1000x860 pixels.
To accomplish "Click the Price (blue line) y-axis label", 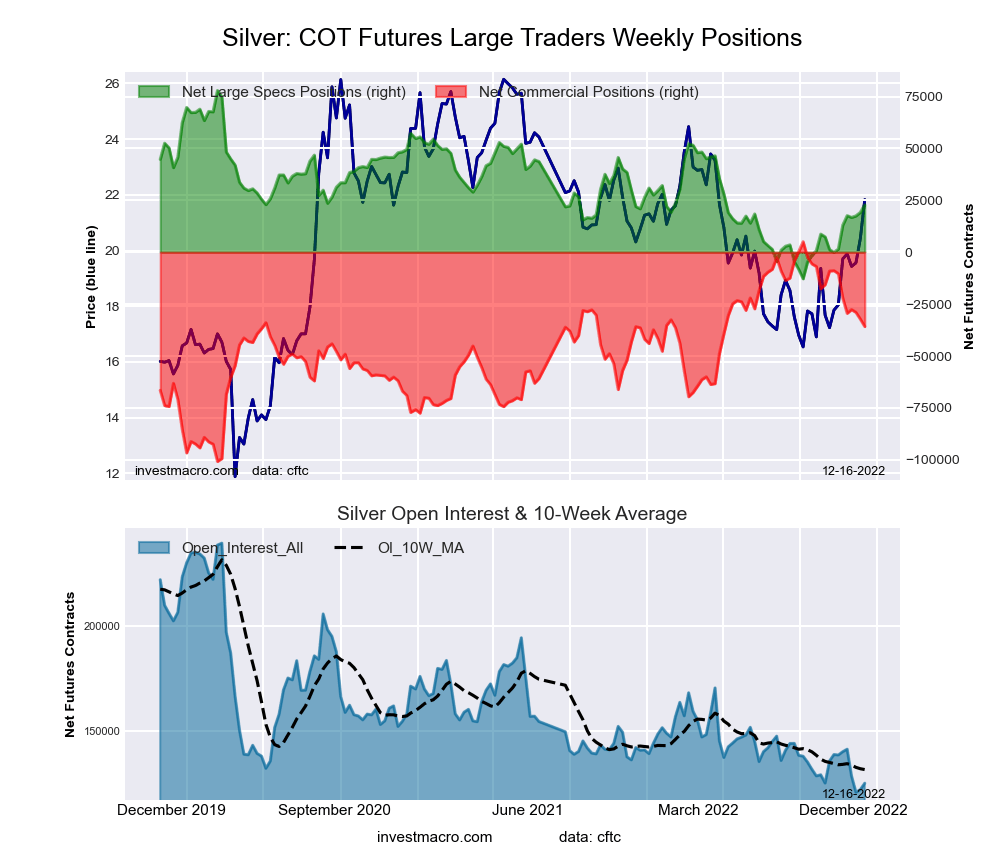I will tap(91, 277).
